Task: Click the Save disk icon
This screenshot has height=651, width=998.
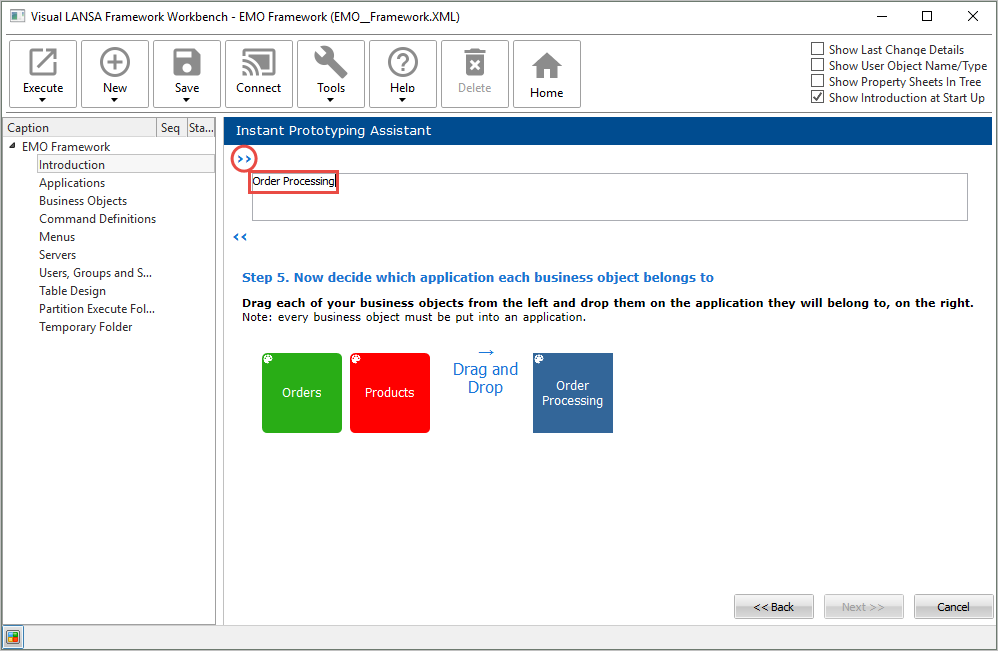Action: click(186, 62)
